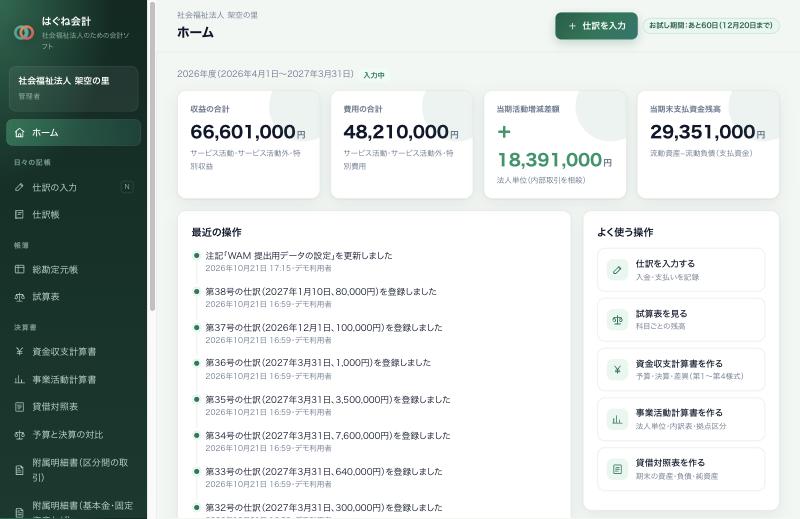Viewport: 800px width, 519px height.
Task: Open the 資金収支計算書を作る shortcut
Action: (x=681, y=369)
